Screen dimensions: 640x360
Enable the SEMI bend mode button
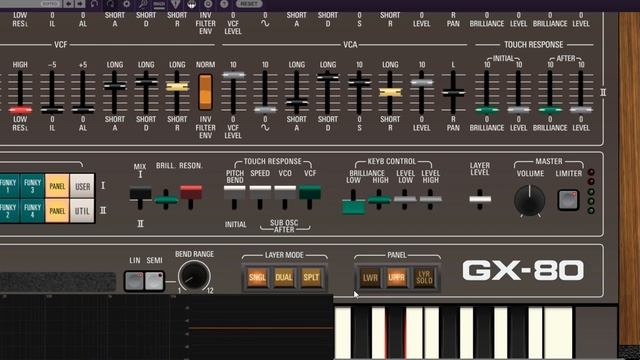(154, 281)
